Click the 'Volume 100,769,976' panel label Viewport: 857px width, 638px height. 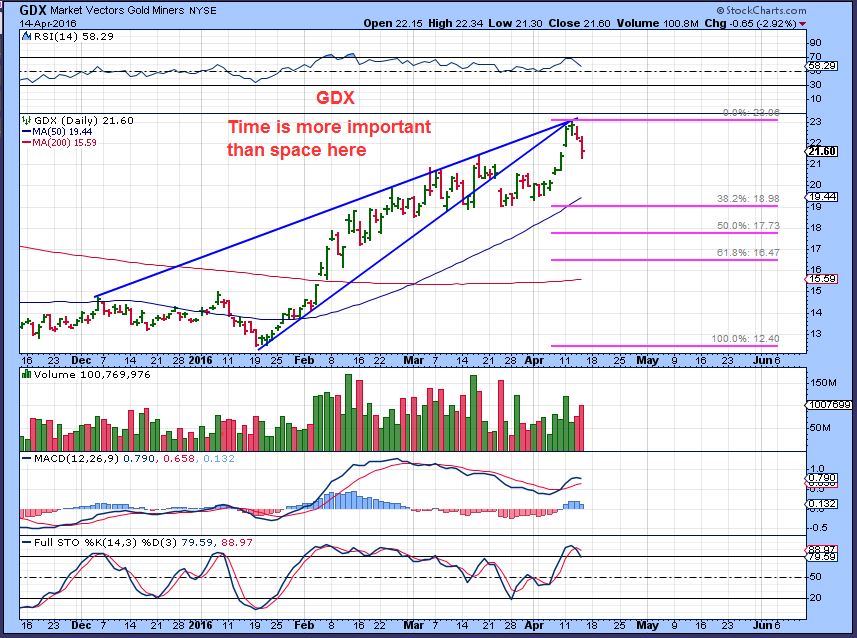click(x=91, y=374)
